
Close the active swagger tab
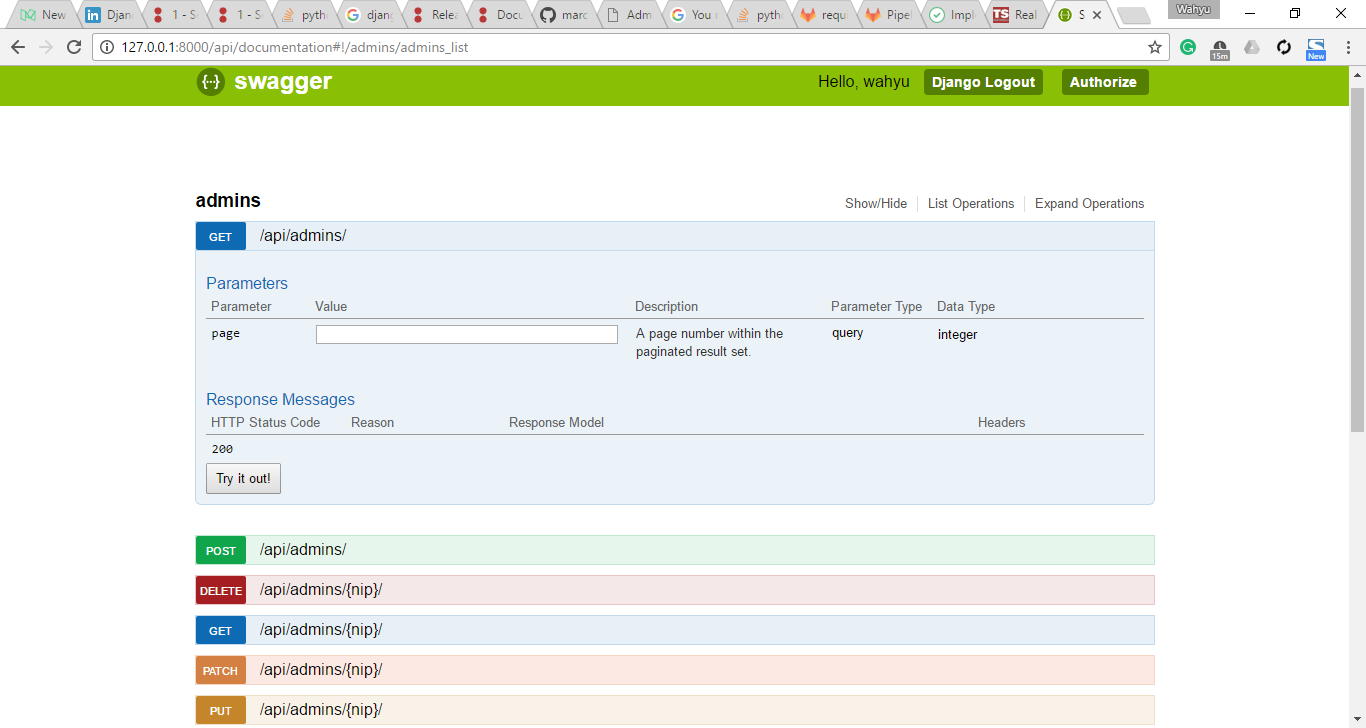click(1097, 15)
